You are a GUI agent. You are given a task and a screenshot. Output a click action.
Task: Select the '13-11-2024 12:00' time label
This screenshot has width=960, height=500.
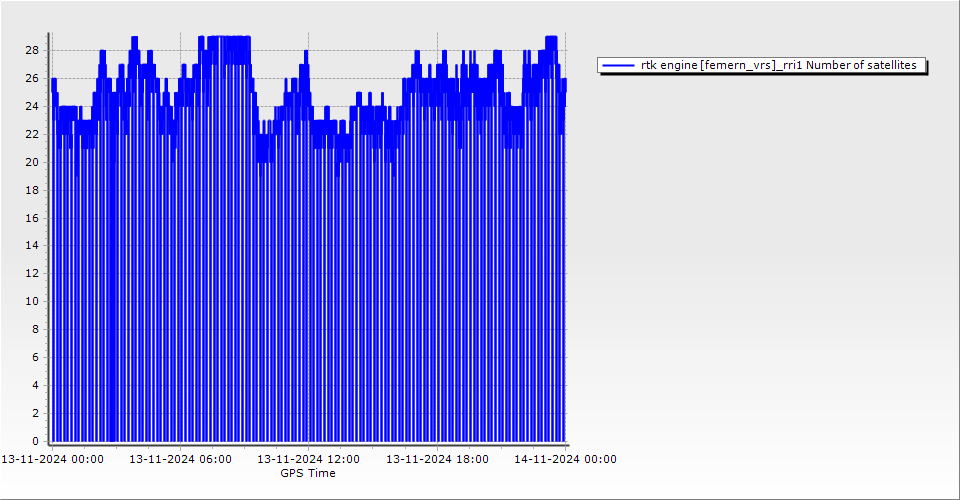pos(308,460)
